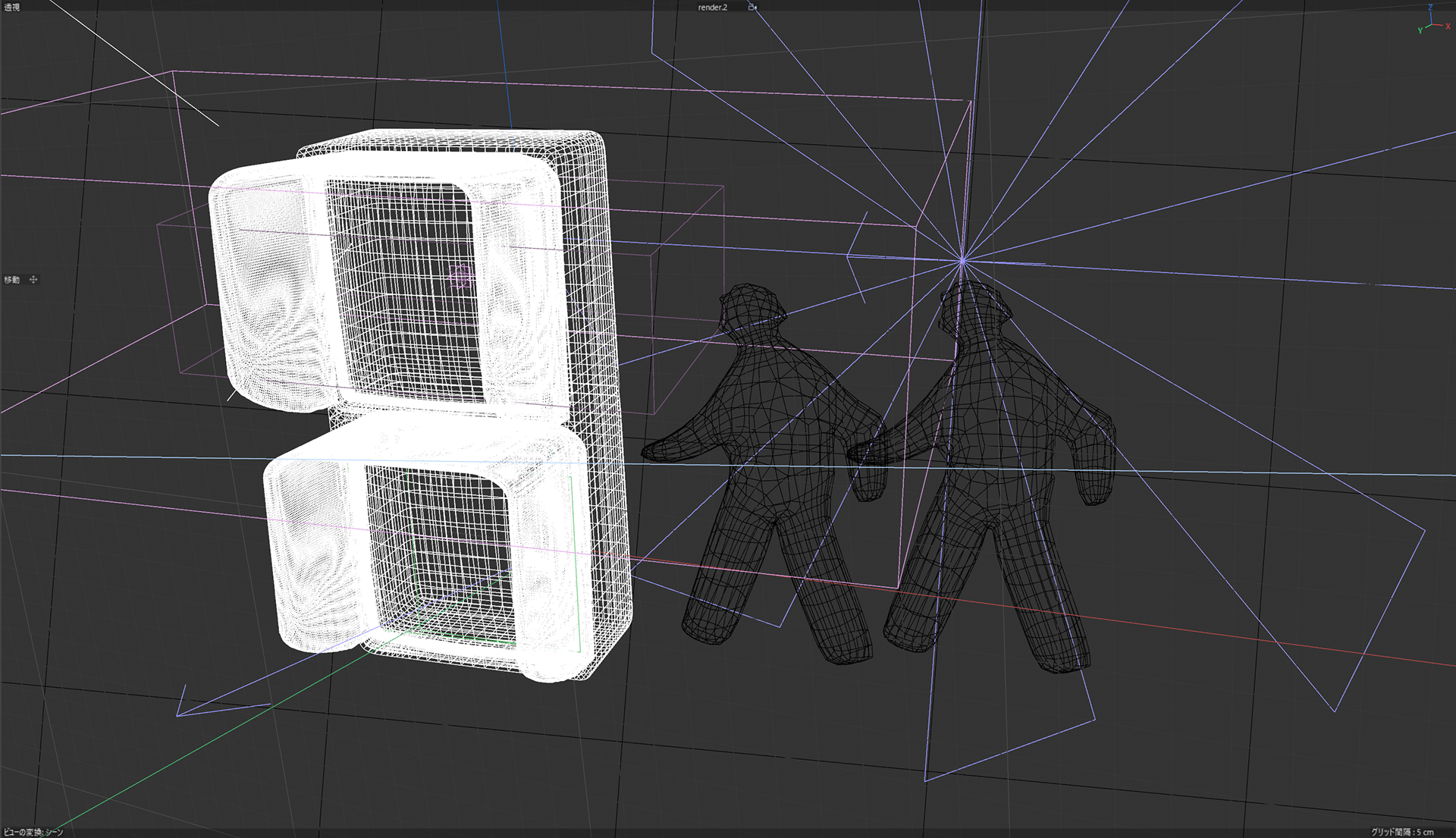Click the four-arrow move icon
Screen dimensions: 1456x838
pyautogui.click(x=33, y=279)
